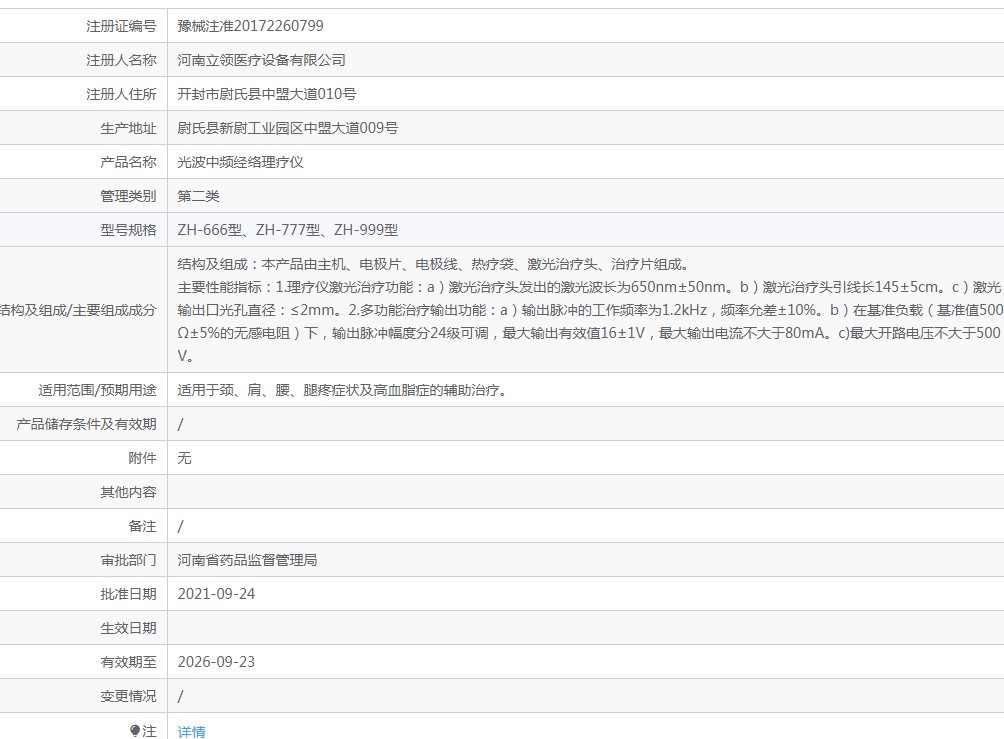
Task: Click the 型号规格 label
Action: coord(128,229)
